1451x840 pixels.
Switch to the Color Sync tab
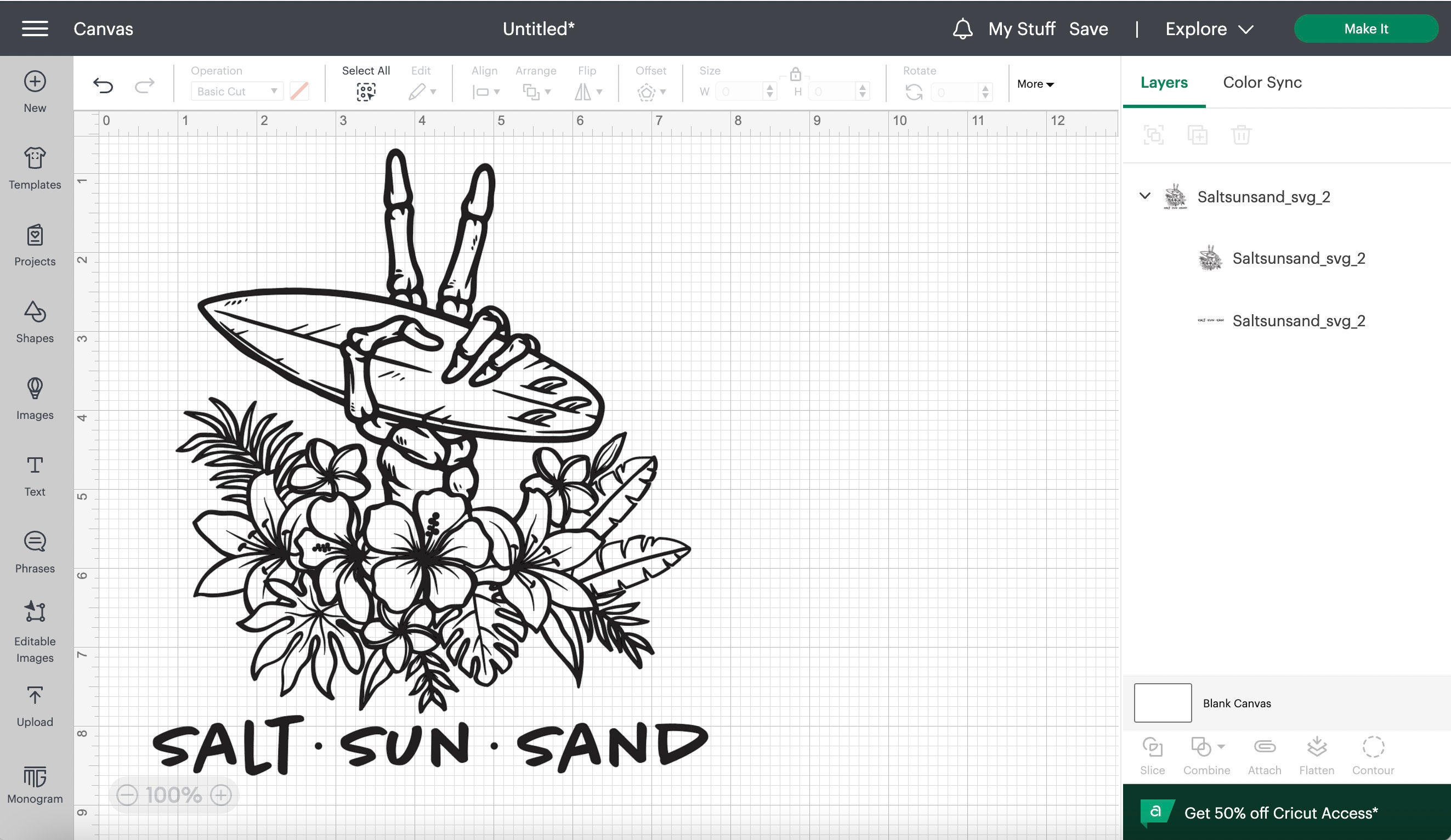pyautogui.click(x=1262, y=82)
